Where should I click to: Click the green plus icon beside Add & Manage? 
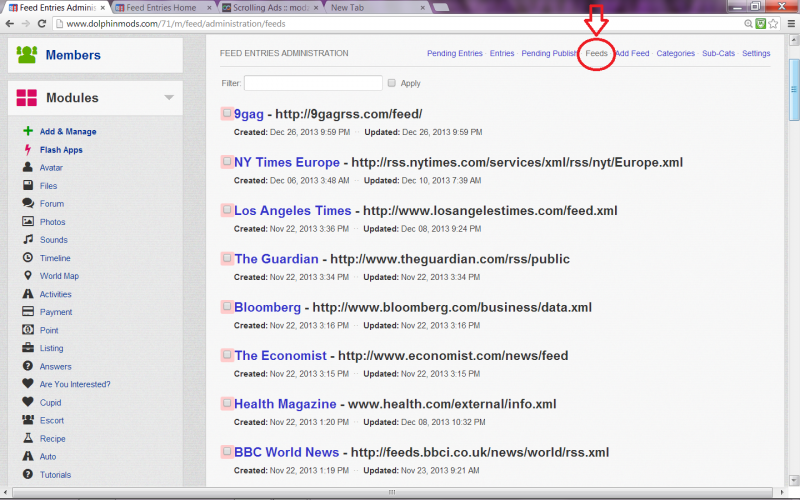(28, 131)
